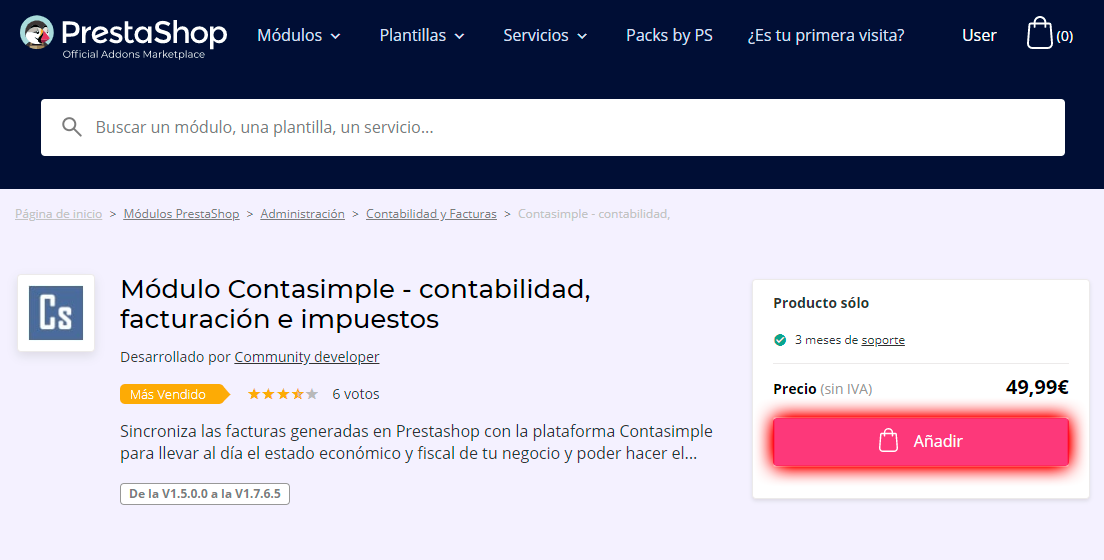
Task: Click the module description paragraph
Action: coord(416,442)
